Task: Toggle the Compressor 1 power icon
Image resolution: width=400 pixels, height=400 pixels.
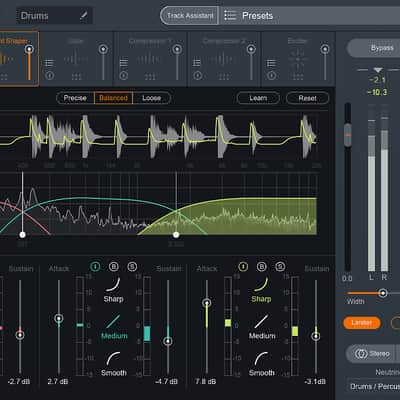Action: pyautogui.click(x=124, y=76)
